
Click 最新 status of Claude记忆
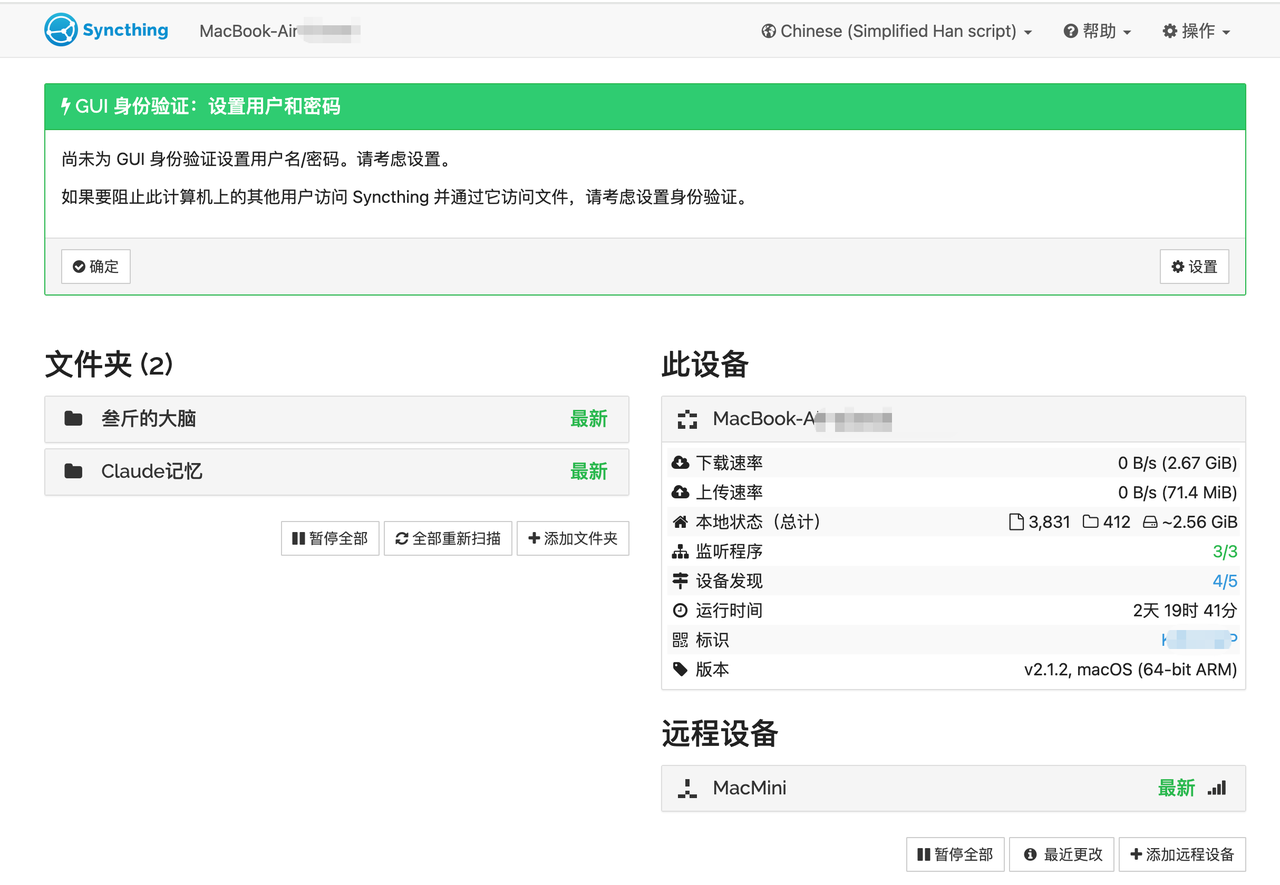pyautogui.click(x=589, y=471)
